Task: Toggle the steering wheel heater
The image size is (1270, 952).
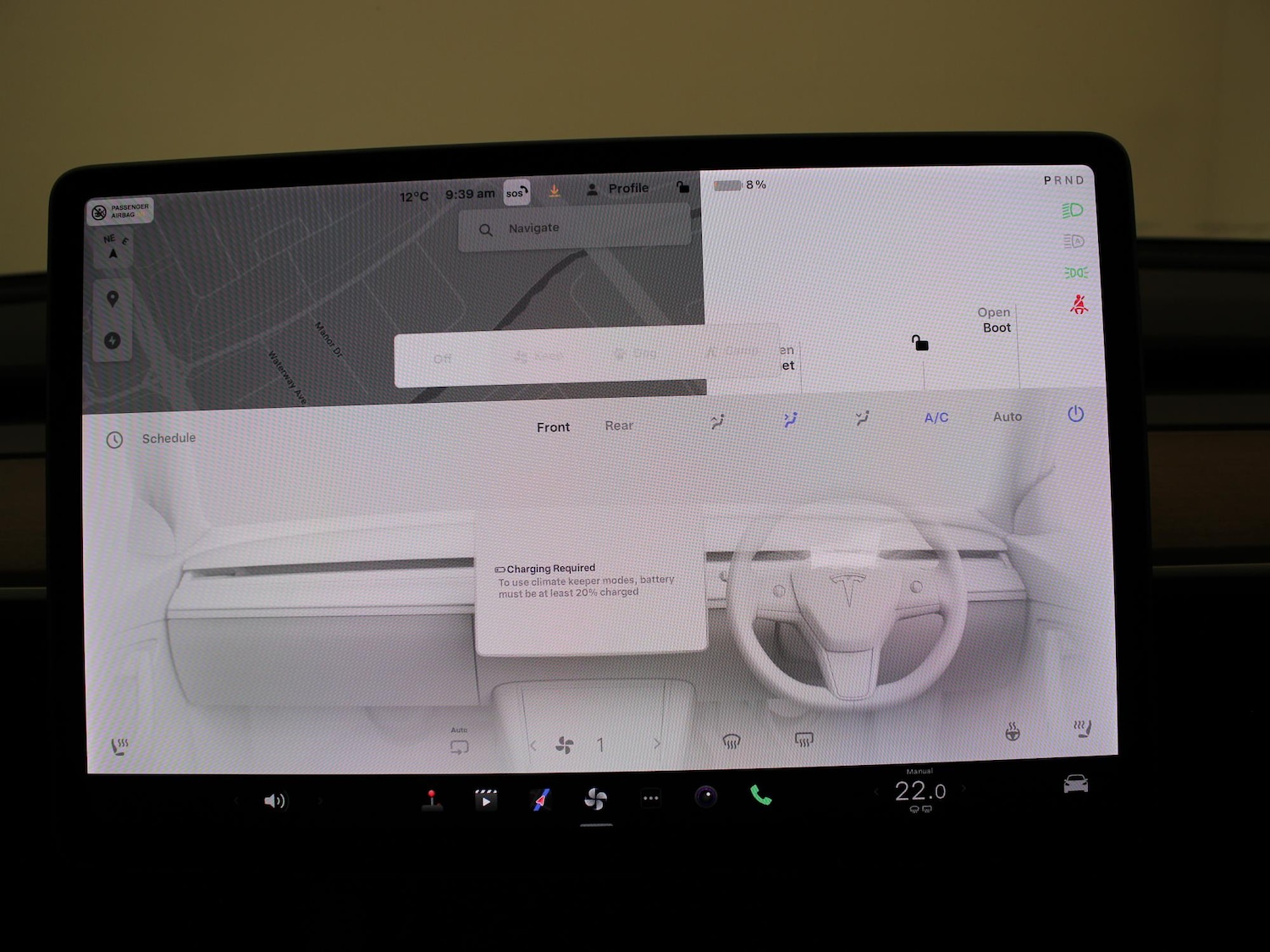Action: click(1012, 732)
